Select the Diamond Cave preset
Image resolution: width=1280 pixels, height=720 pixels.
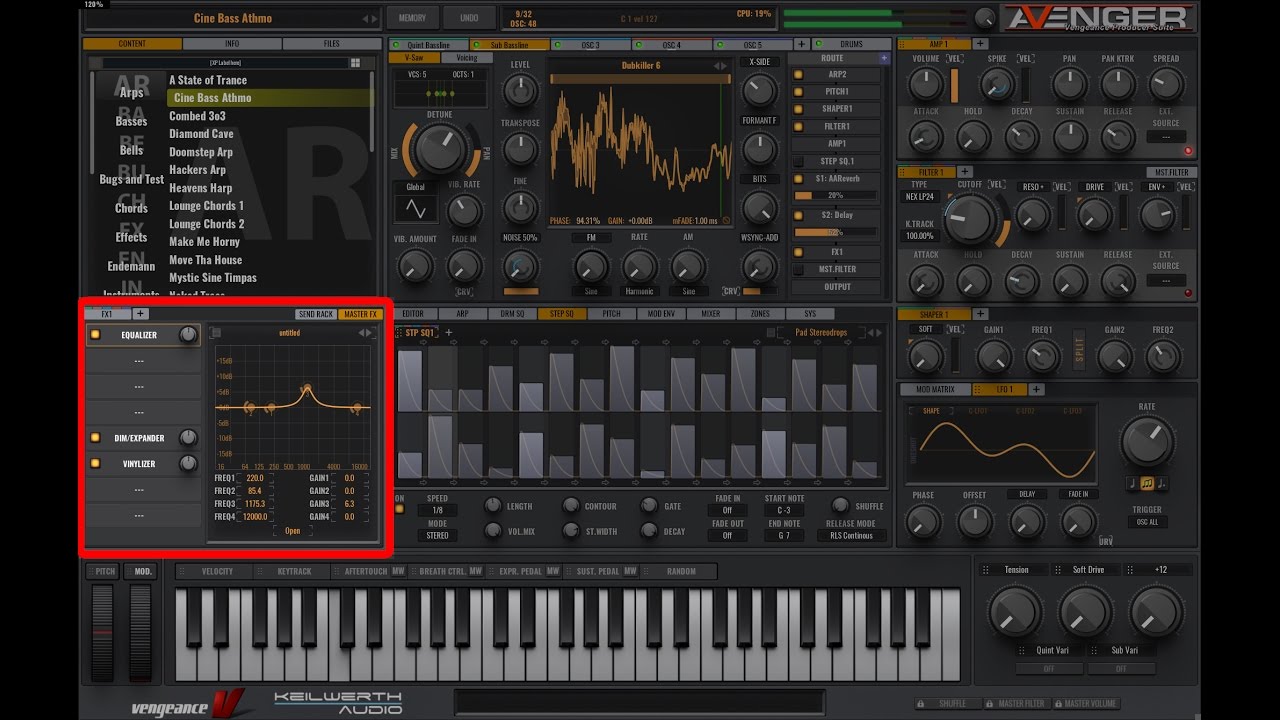tap(201, 134)
